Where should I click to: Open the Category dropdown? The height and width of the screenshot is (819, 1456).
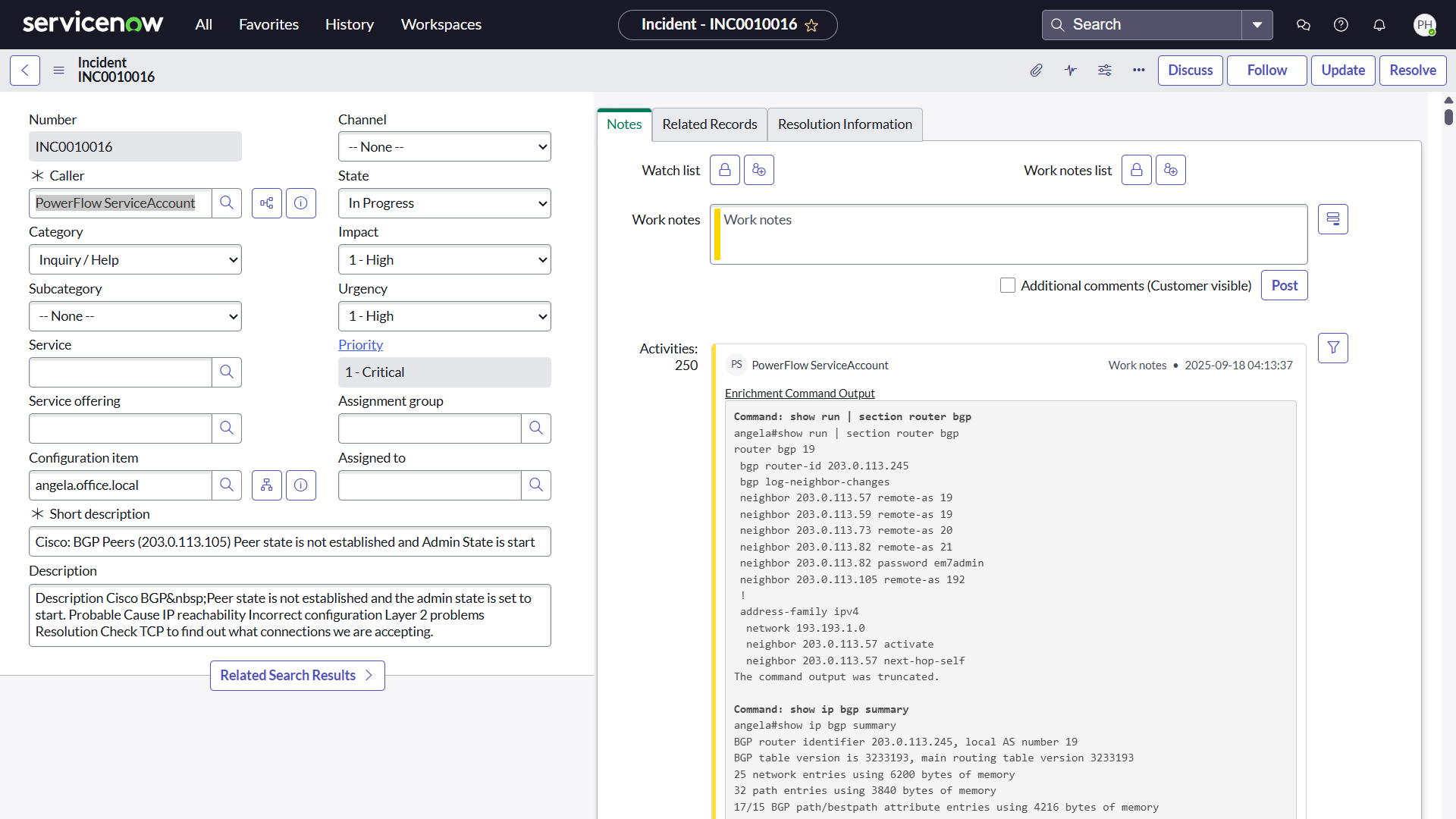coord(135,260)
